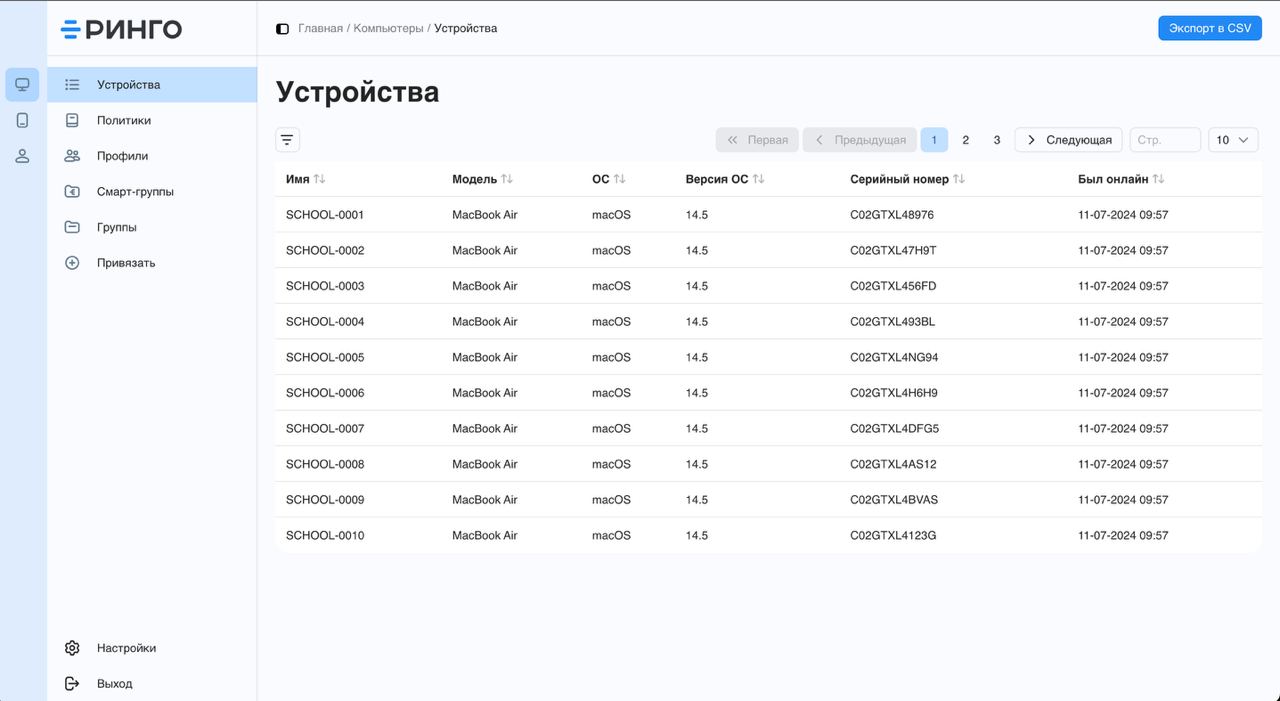The height and width of the screenshot is (701, 1280).
Task: Open the users section via person icon in rail
Action: 21,155
